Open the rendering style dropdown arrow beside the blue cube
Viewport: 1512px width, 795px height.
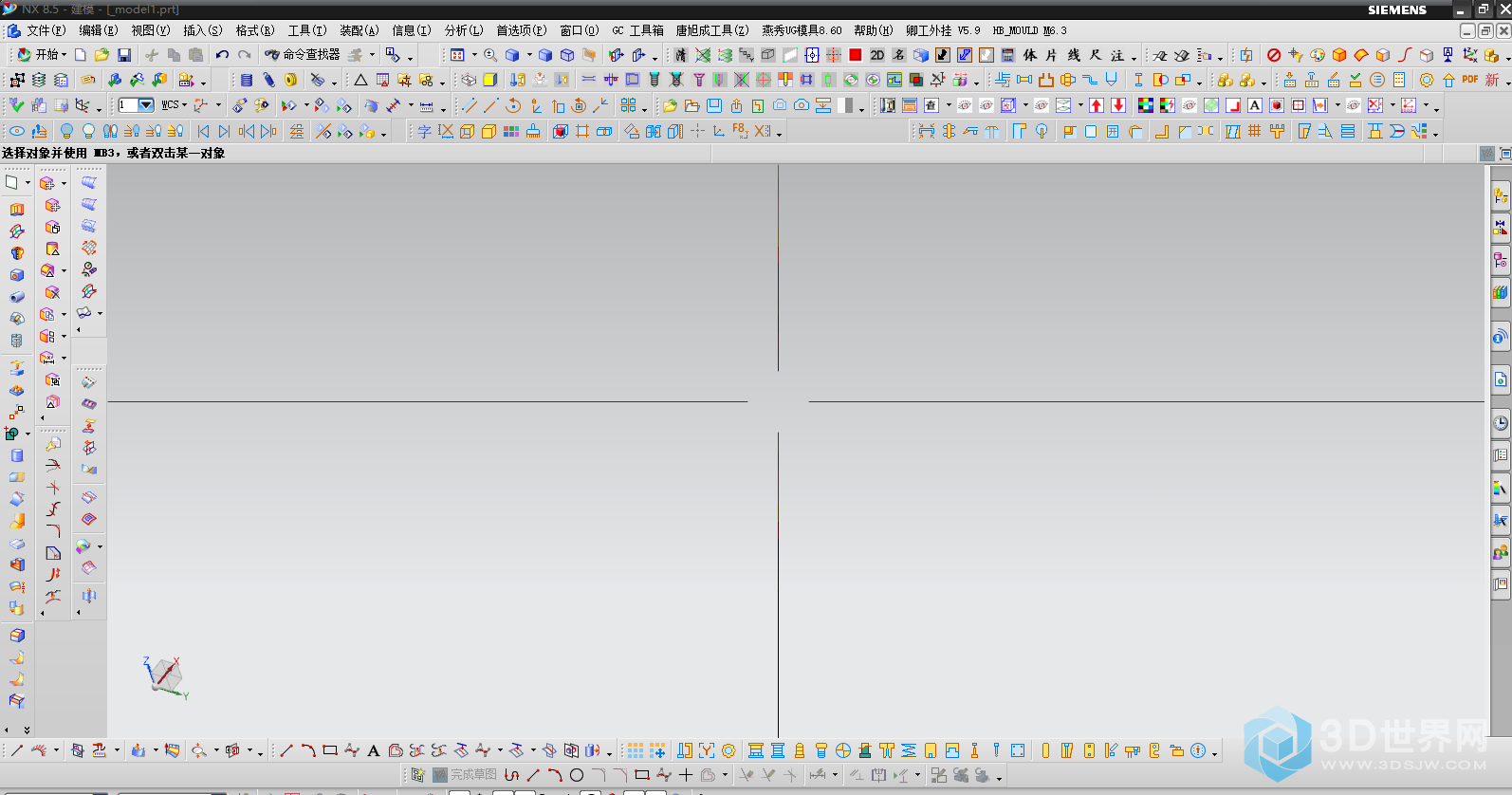(528, 55)
